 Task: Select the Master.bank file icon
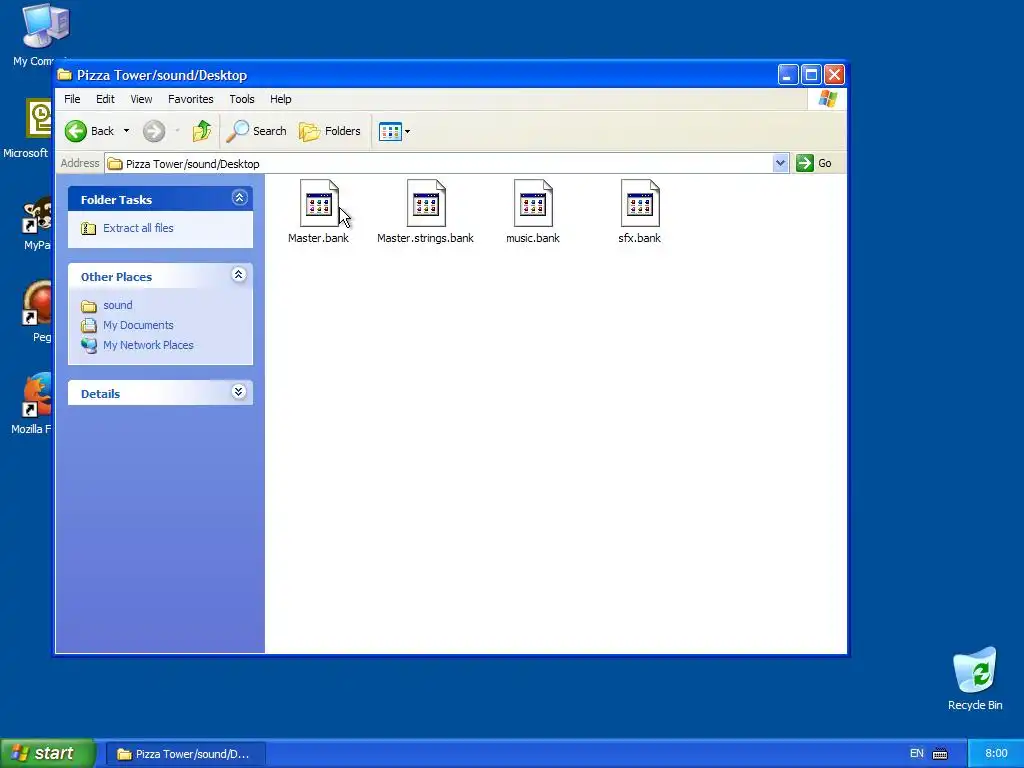319,203
